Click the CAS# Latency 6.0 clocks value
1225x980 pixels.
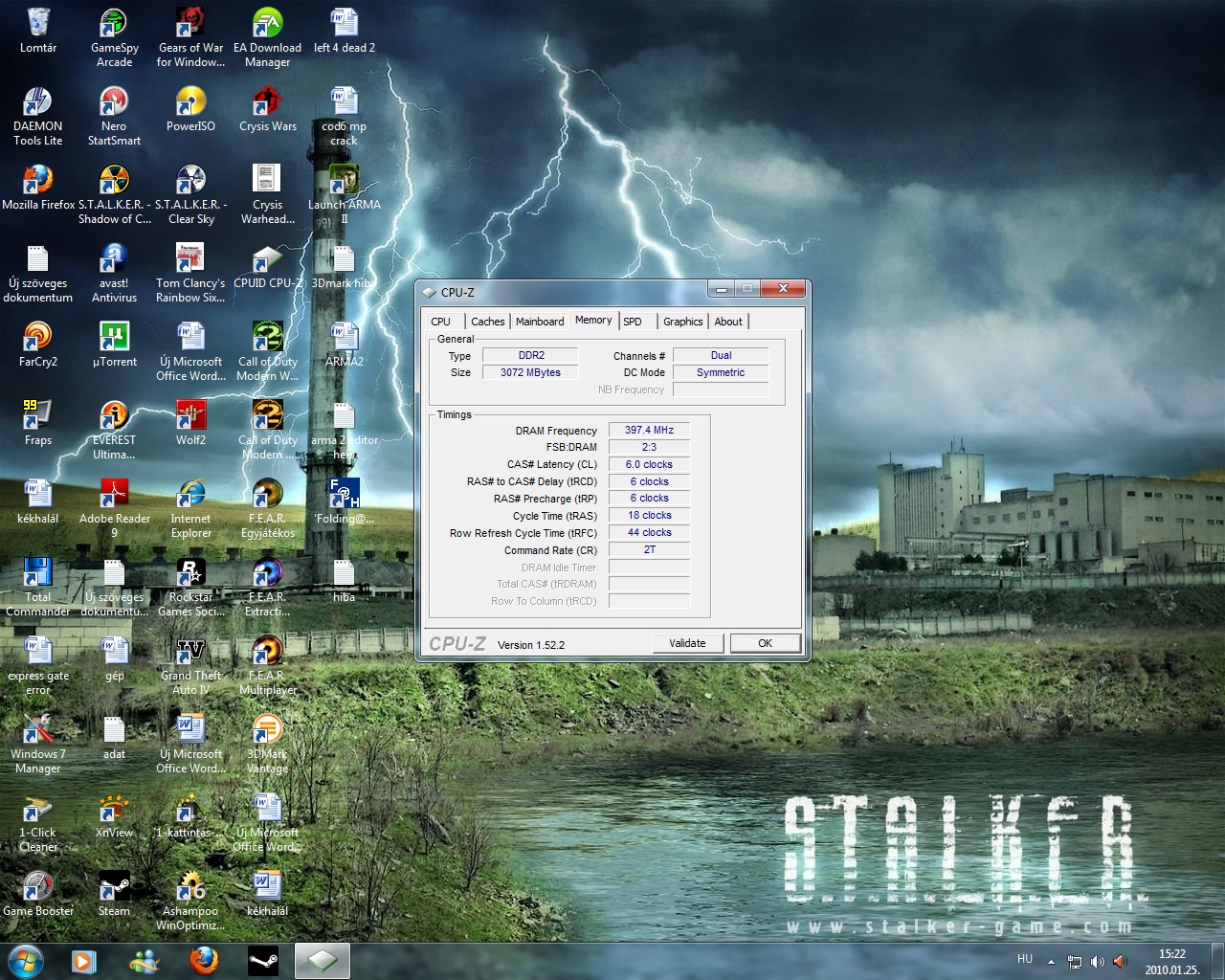(x=649, y=464)
